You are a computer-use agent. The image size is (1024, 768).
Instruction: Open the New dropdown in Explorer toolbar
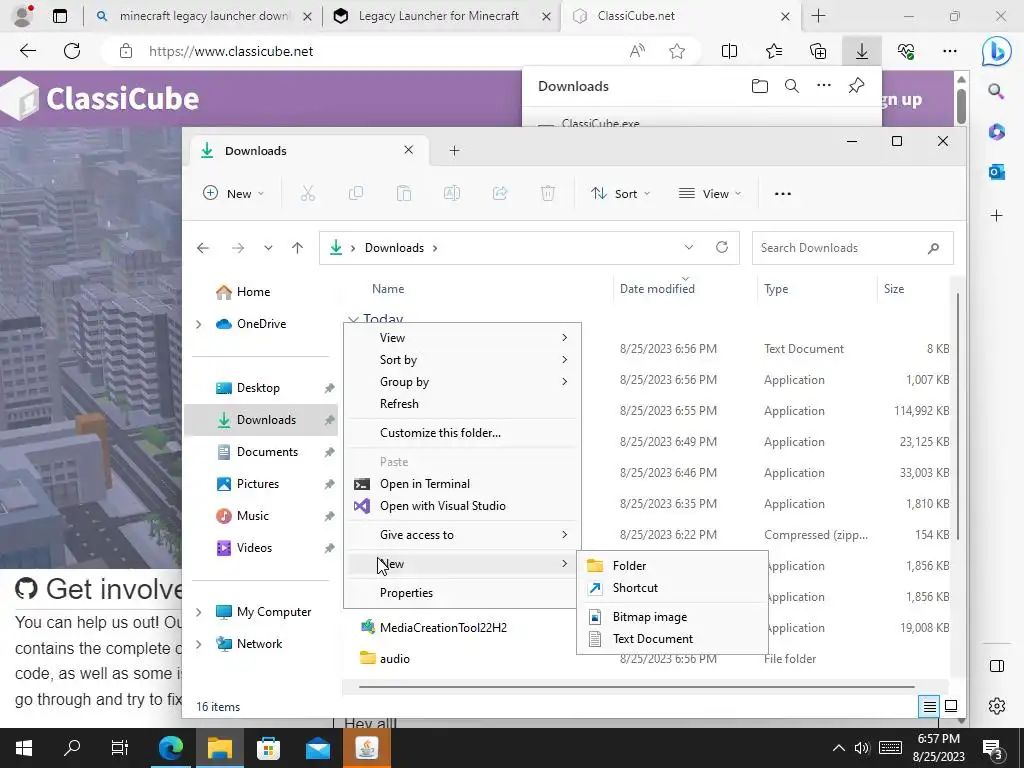[234, 193]
